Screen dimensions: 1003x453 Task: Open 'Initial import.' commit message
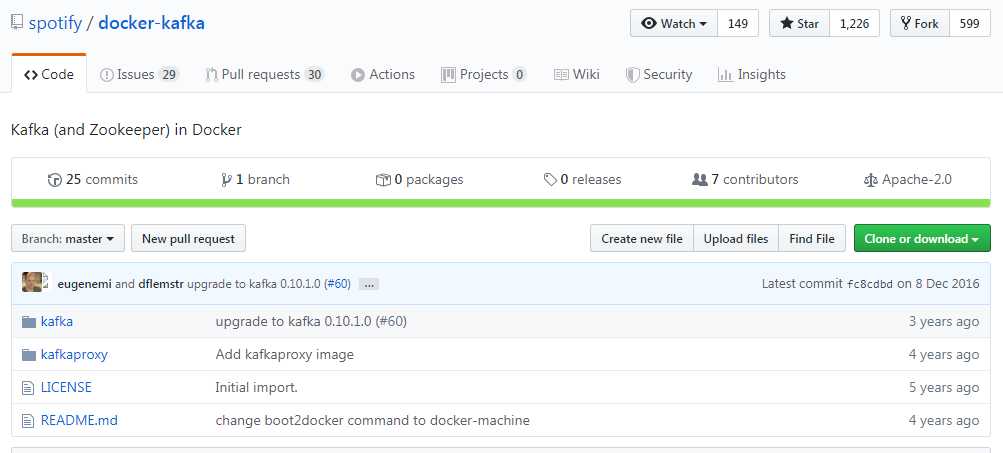point(257,388)
